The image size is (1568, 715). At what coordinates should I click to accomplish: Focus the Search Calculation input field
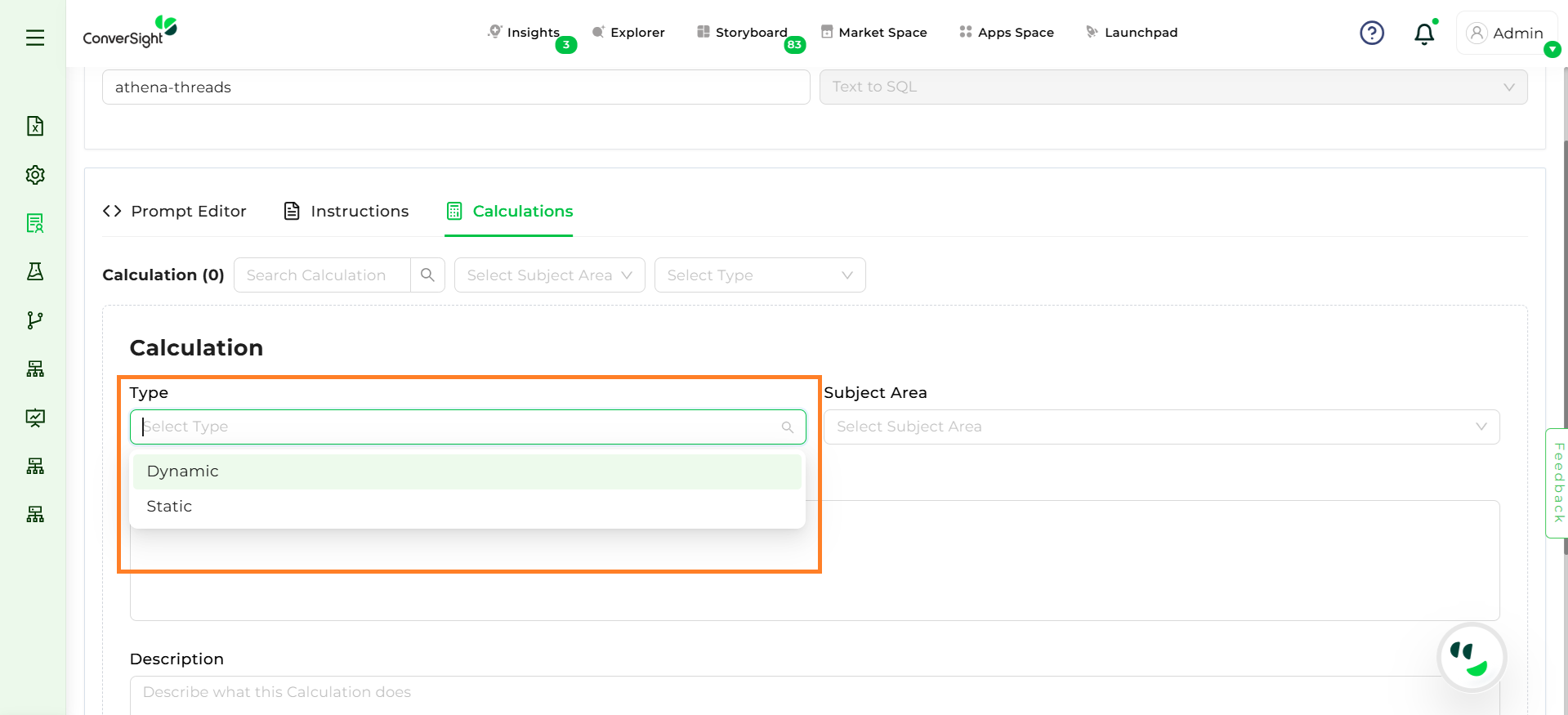click(322, 275)
